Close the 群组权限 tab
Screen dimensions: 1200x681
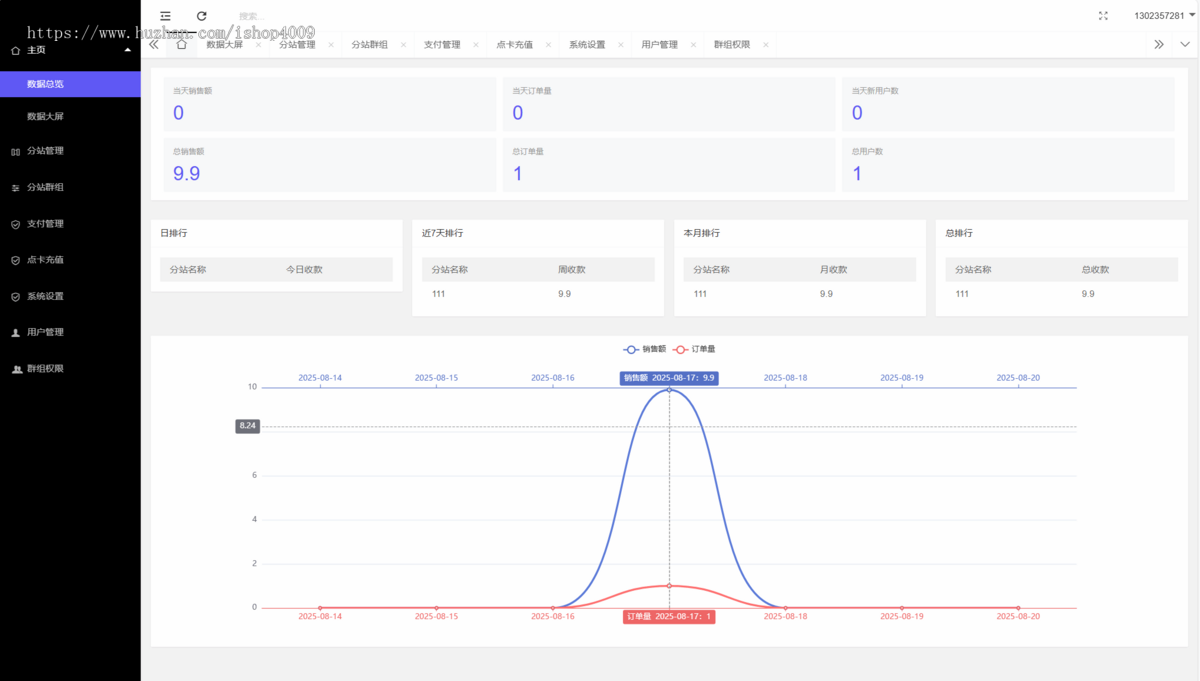click(766, 45)
